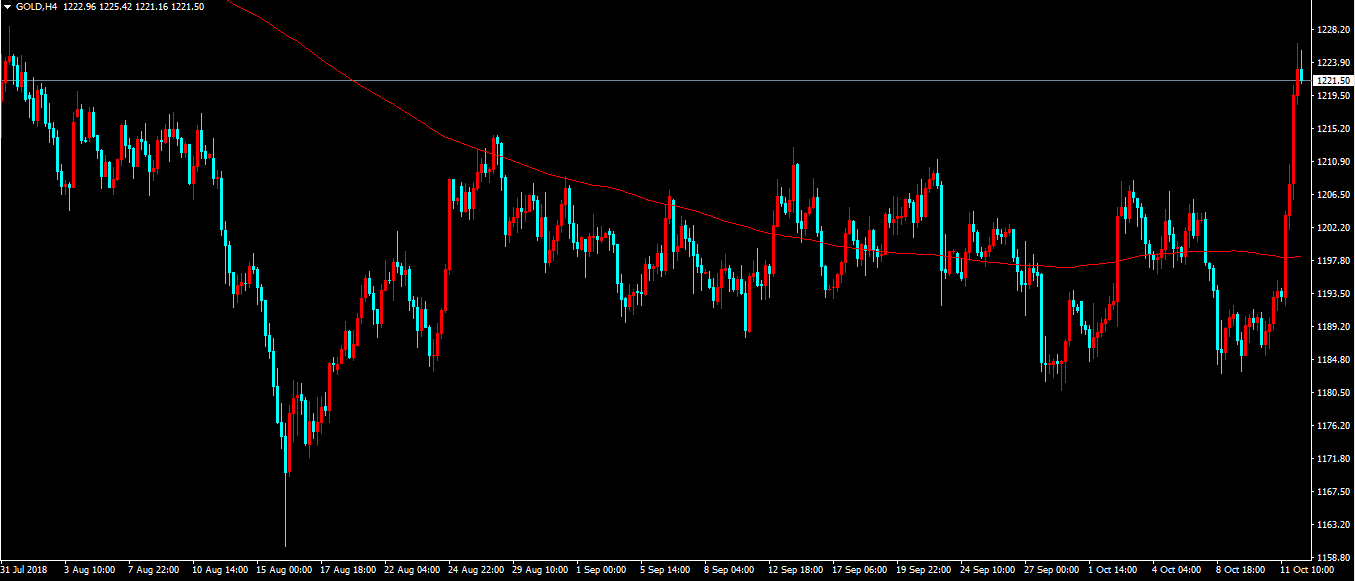Click the 10 Aug 14:00 time label
1355x581 pixels.
218,570
